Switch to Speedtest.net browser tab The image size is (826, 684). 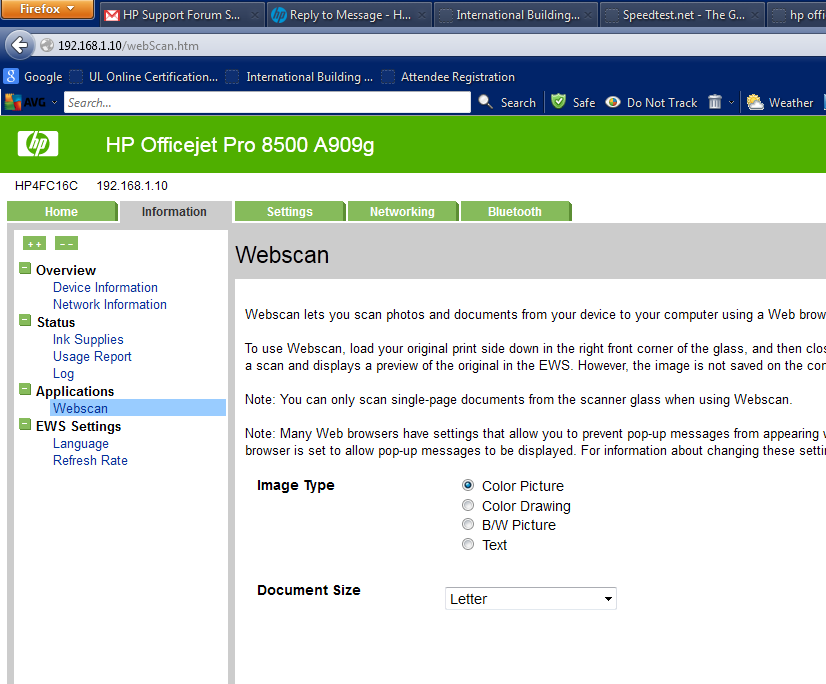pyautogui.click(x=683, y=15)
